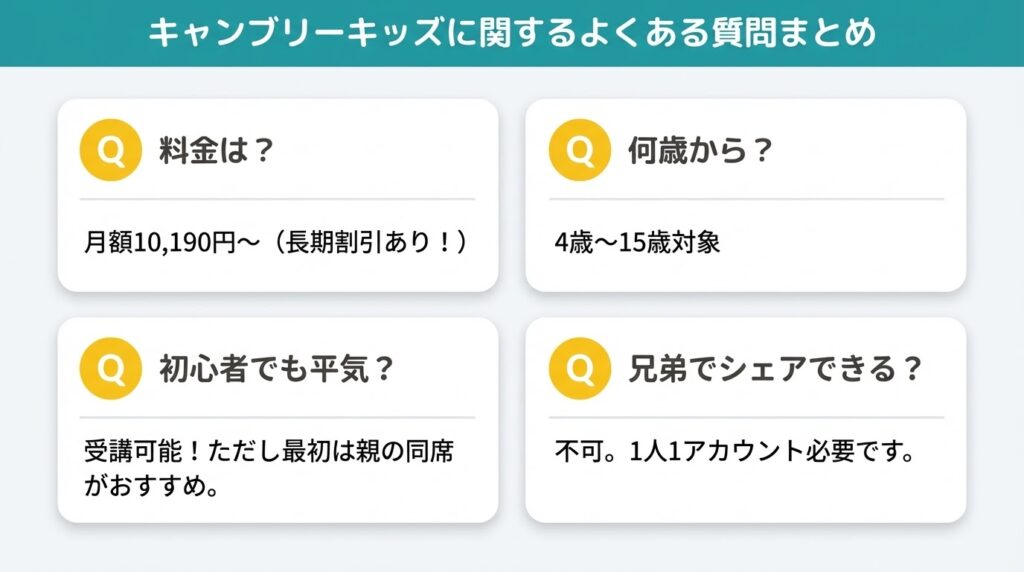Click the 初心者でも平気？ question heading
Viewport: 1024px width, 572px height.
click(x=276, y=370)
